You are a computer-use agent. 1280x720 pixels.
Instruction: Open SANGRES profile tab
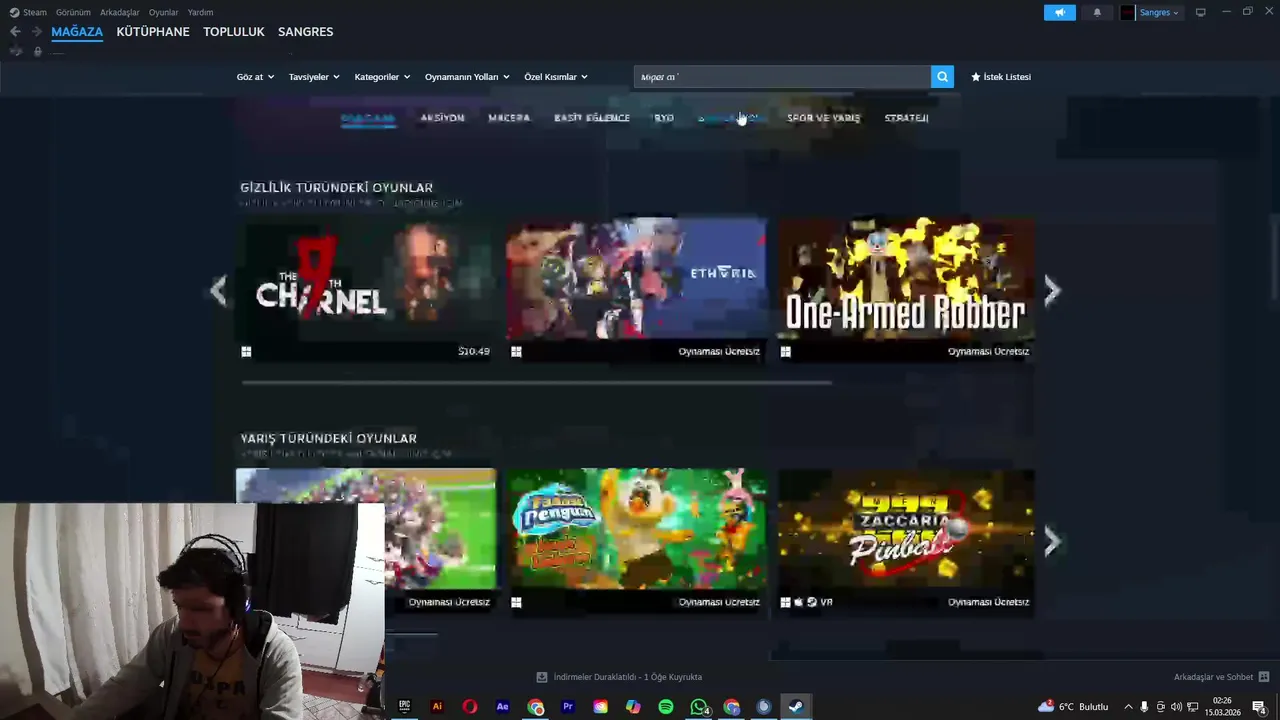tap(306, 32)
